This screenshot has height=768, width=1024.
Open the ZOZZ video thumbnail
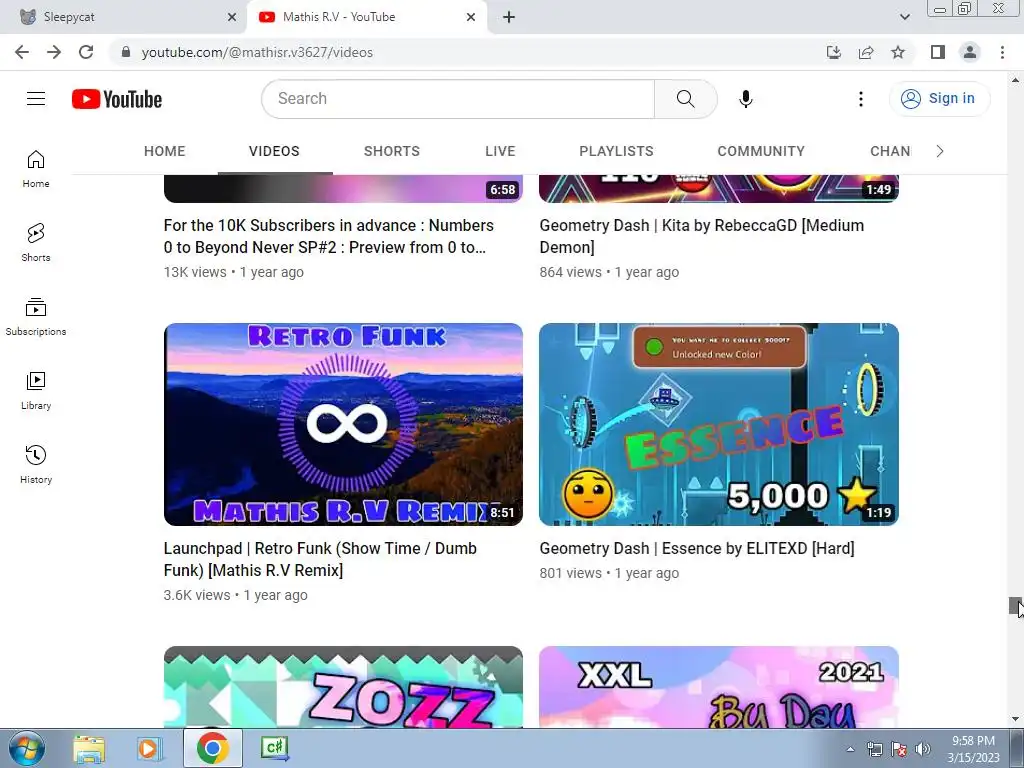(344, 687)
